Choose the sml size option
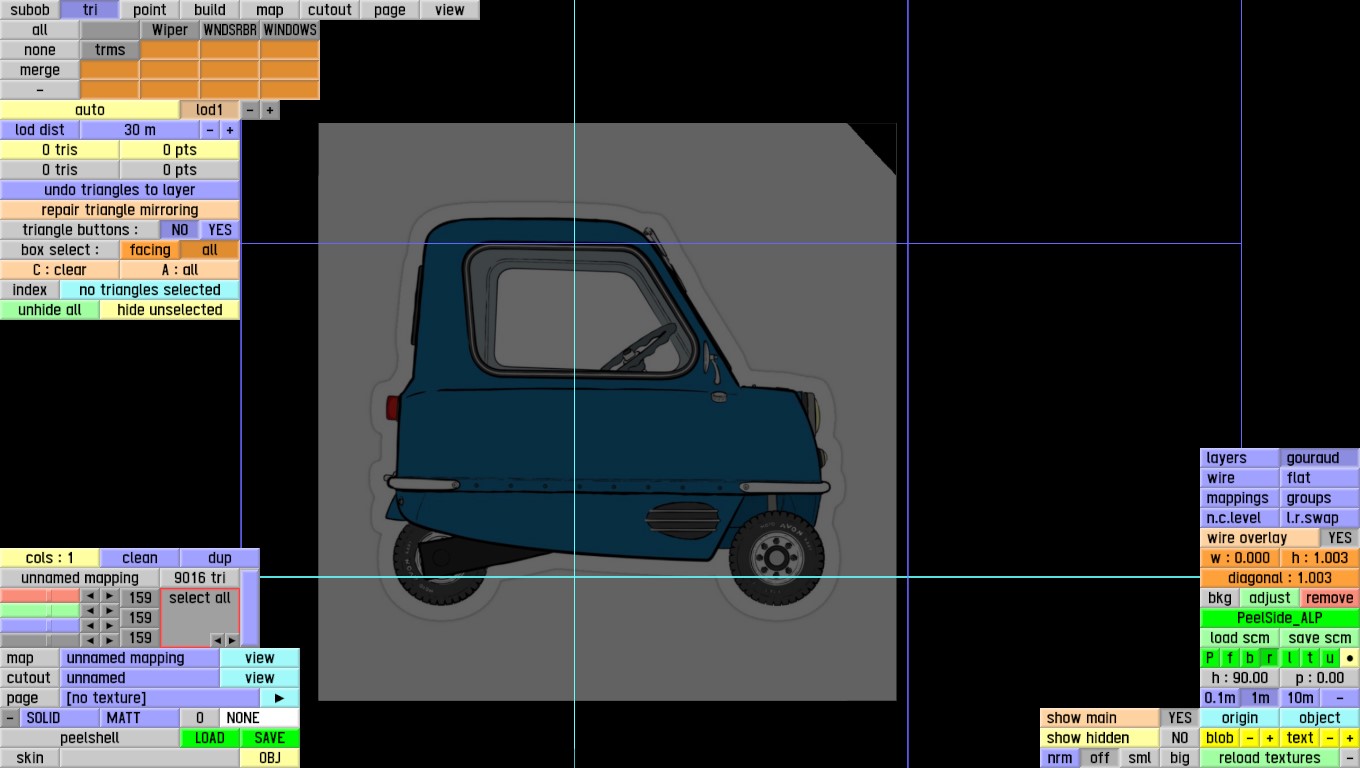This screenshot has width=1360, height=768. [x=1140, y=758]
